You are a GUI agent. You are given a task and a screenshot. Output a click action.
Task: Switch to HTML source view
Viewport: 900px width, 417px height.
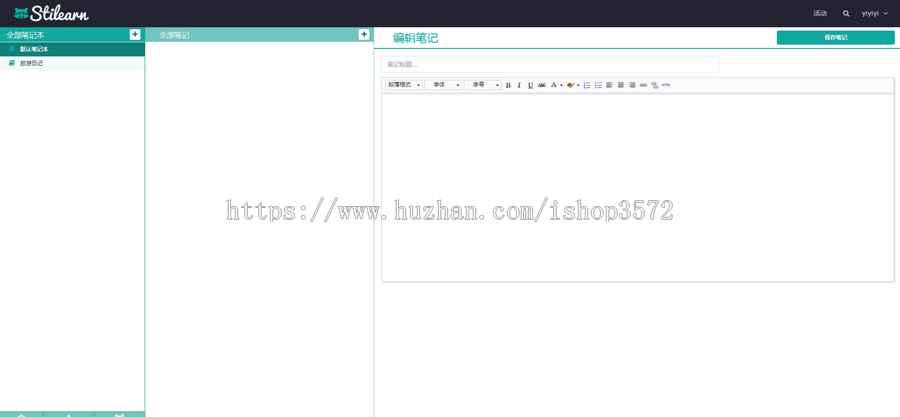(666, 85)
